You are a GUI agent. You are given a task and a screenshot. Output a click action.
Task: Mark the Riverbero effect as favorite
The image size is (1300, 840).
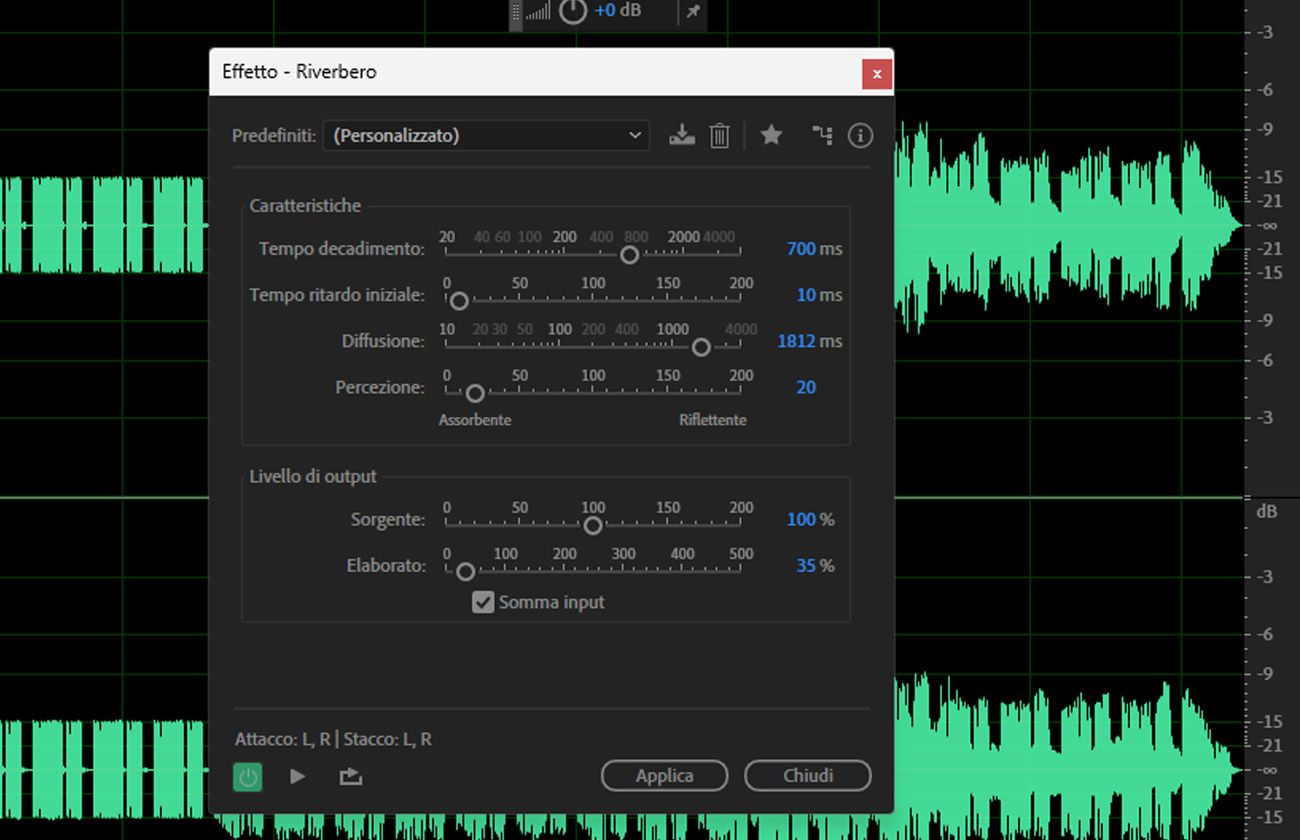[x=771, y=135]
